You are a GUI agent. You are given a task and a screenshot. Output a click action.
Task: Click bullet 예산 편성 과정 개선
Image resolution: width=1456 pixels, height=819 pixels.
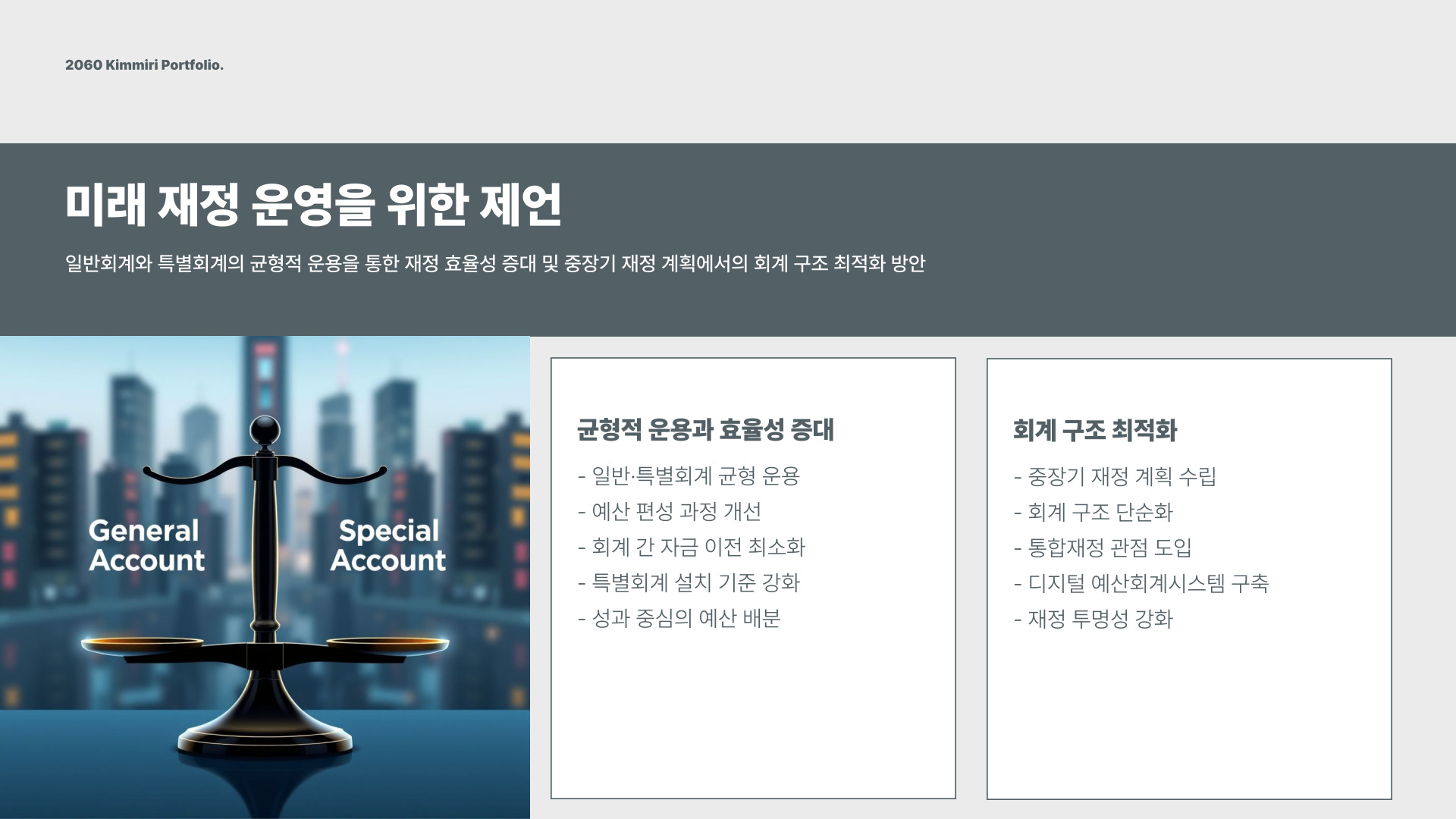pos(669,512)
